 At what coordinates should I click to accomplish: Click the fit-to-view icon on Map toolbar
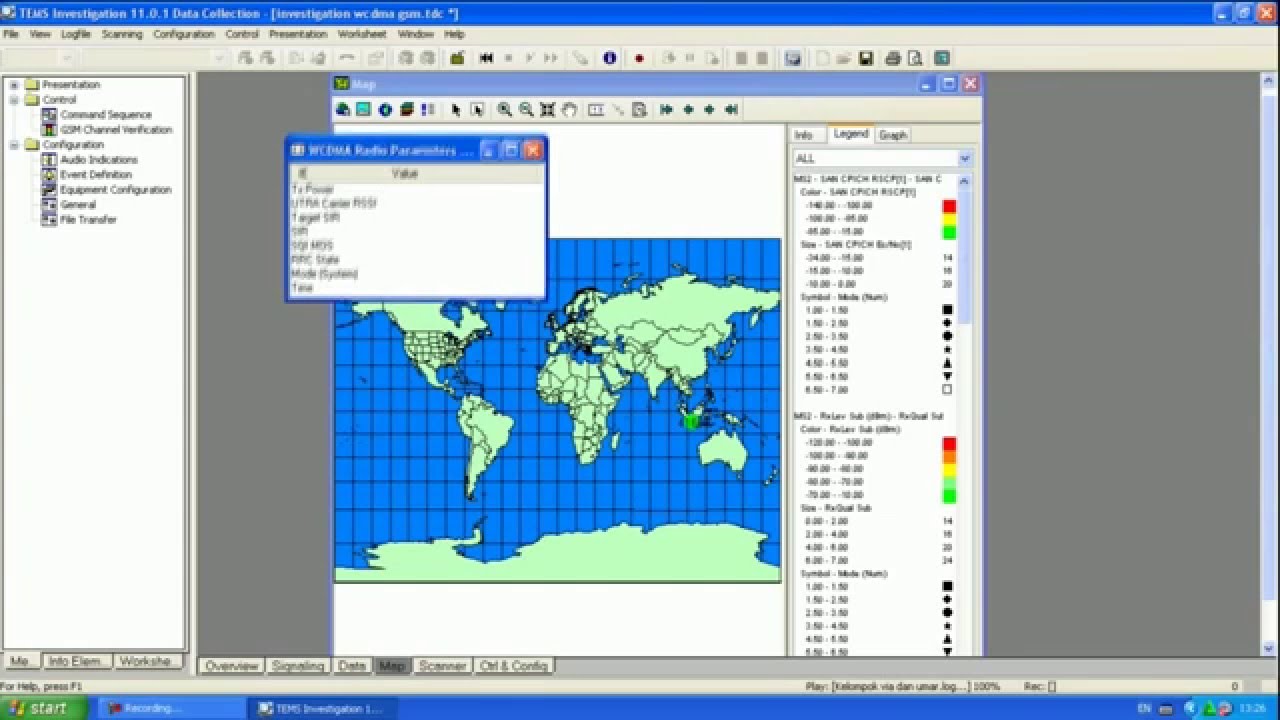pyautogui.click(x=548, y=110)
